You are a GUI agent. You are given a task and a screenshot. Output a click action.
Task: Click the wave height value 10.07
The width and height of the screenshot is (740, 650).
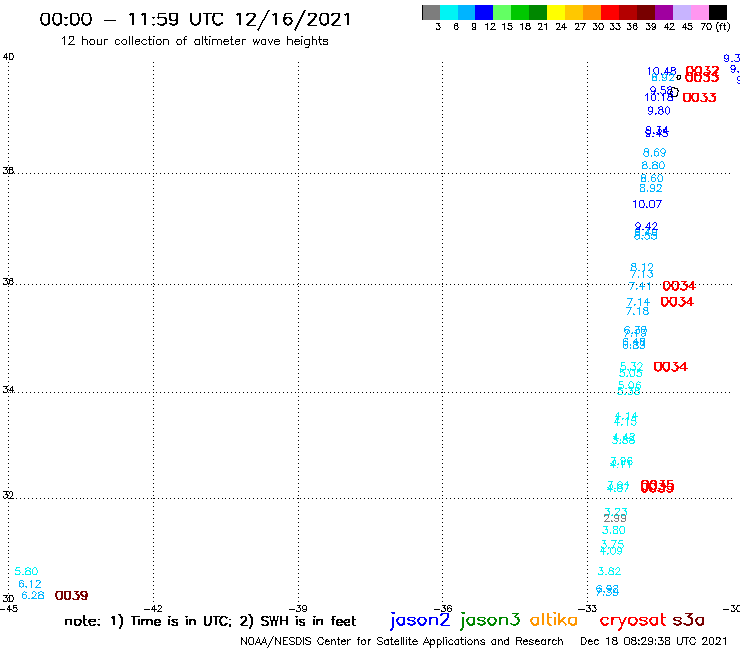[647, 204]
